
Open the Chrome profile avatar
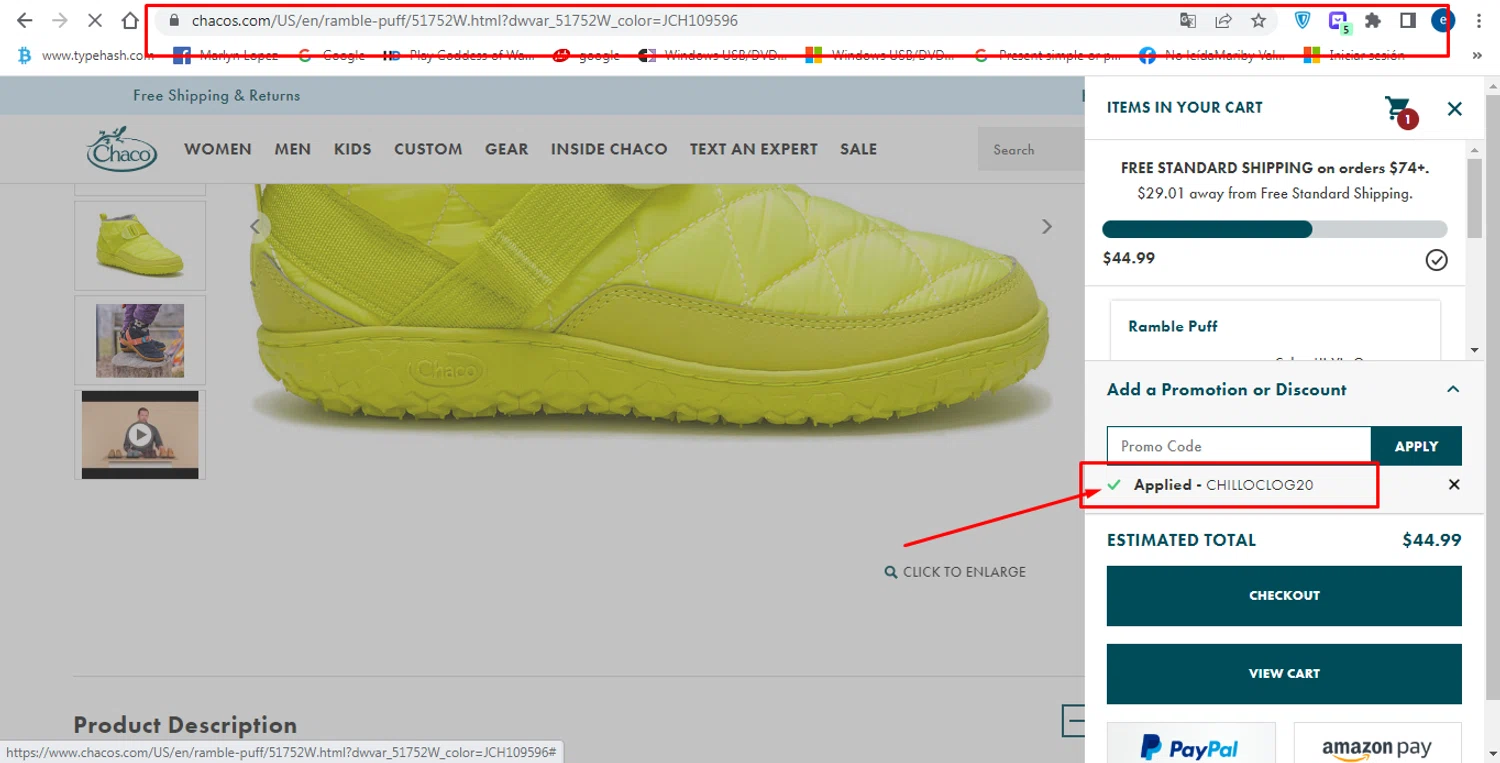pyautogui.click(x=1442, y=20)
